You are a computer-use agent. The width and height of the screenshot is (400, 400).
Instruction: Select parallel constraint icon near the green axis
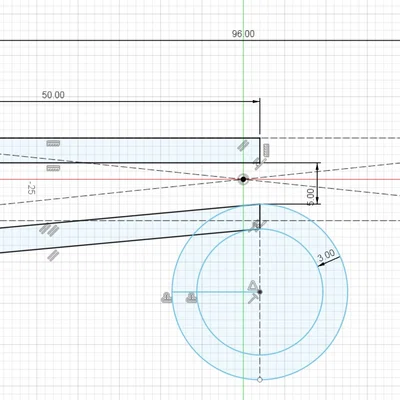tap(243, 146)
